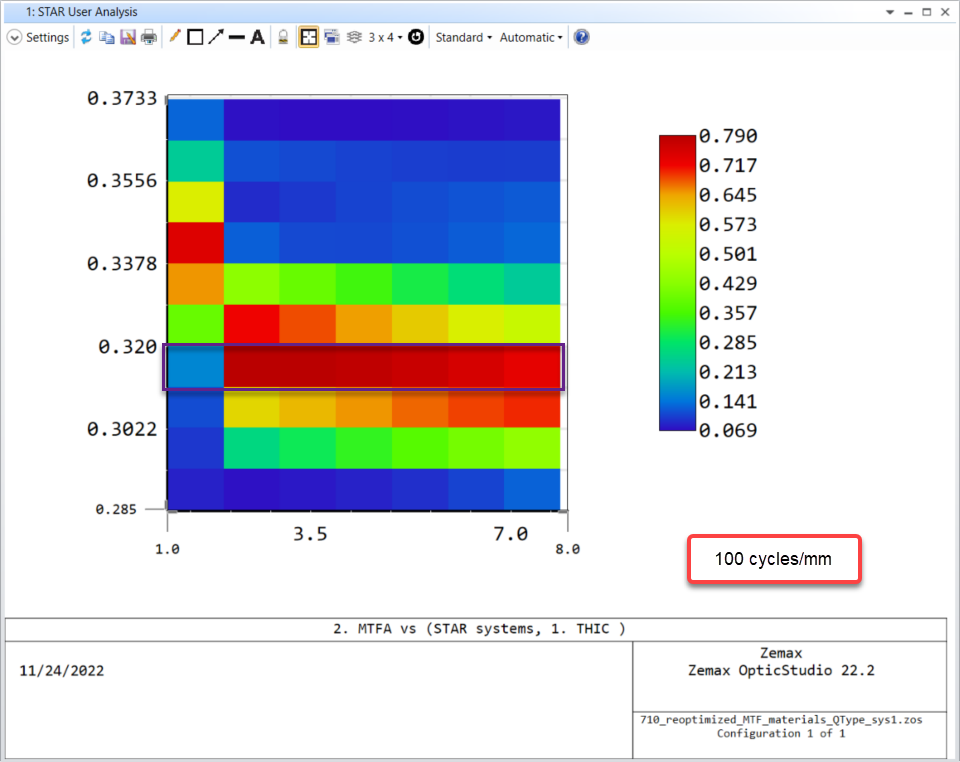The height and width of the screenshot is (762, 960).
Task: Open the help icon
Action: 581,37
